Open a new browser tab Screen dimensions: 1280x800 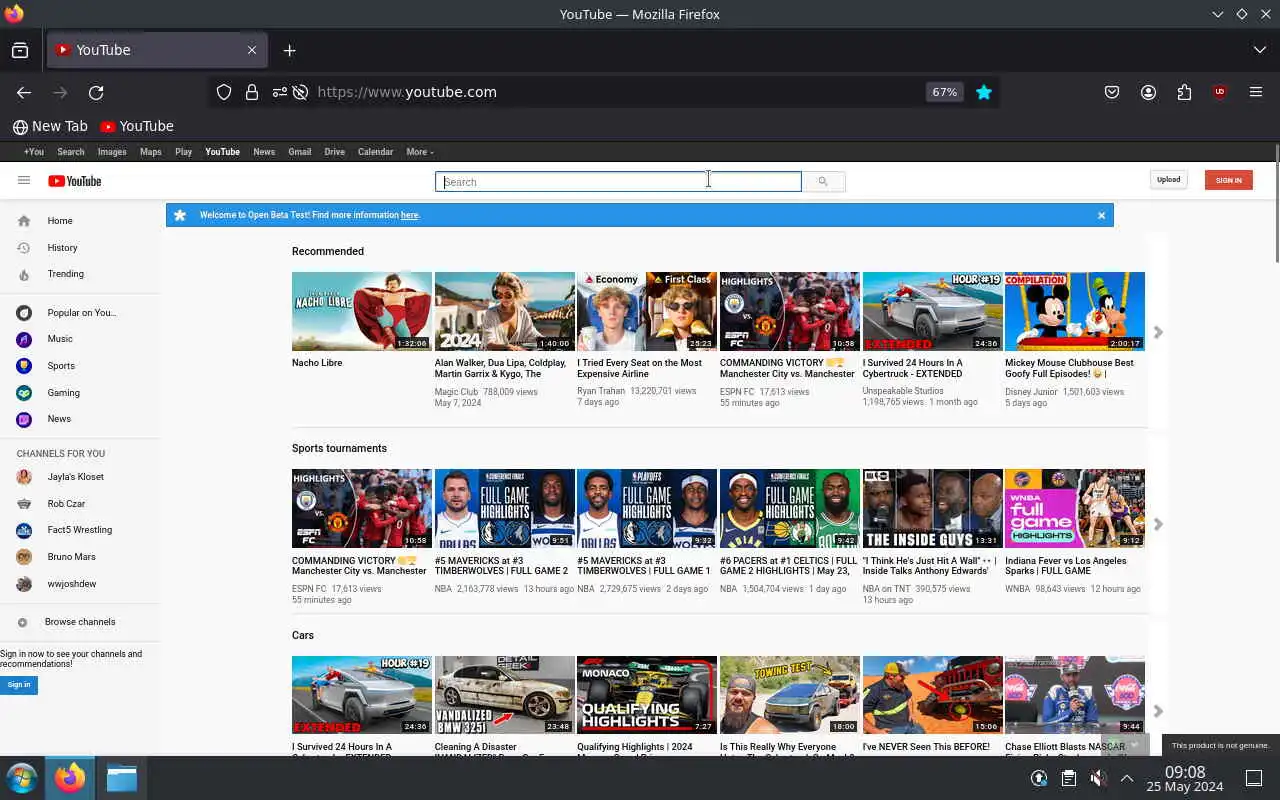289,50
